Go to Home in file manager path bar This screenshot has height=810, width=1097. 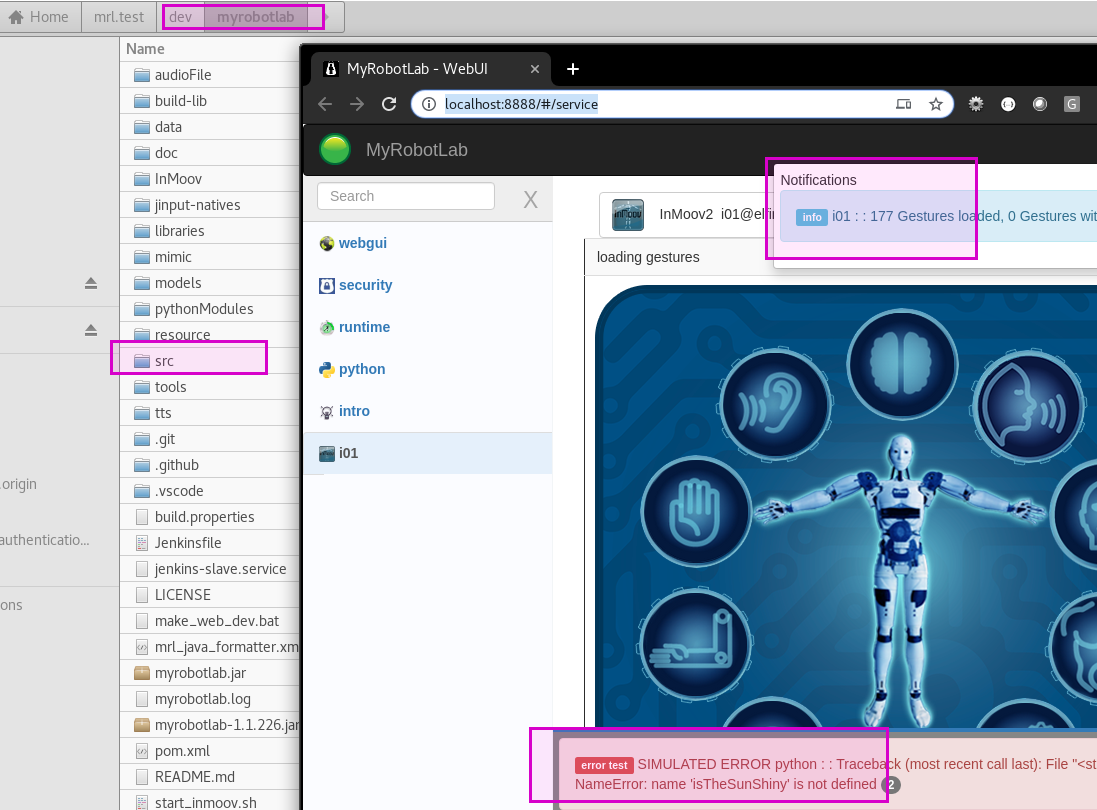(x=38, y=17)
